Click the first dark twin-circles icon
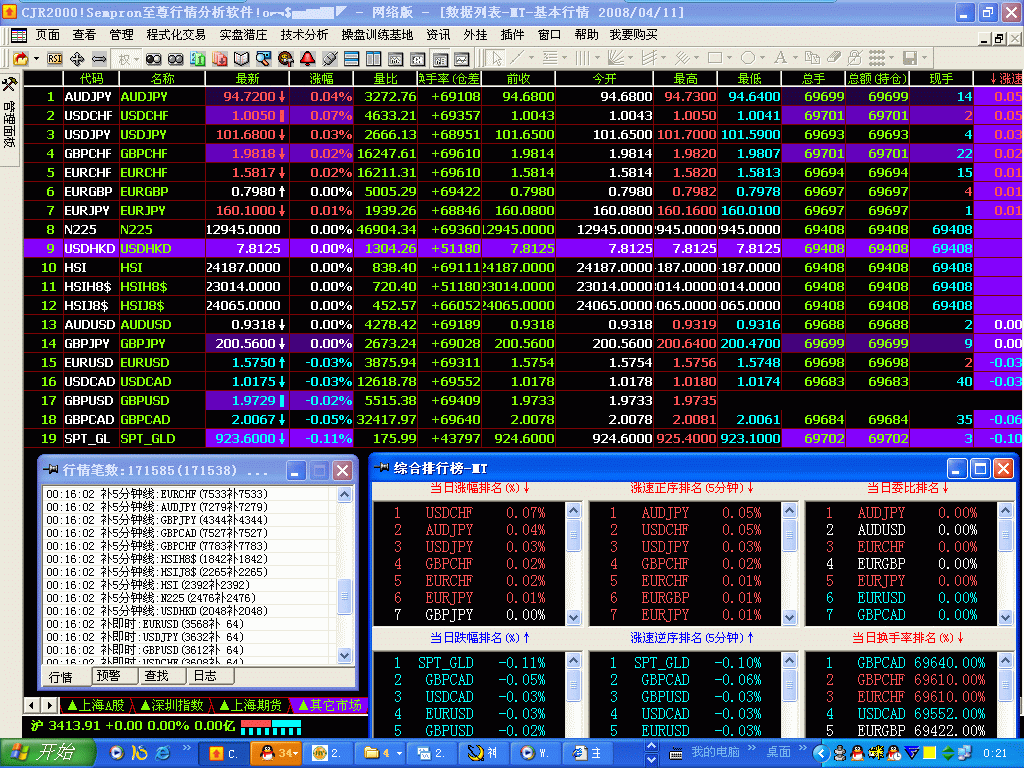This screenshot has width=1024, height=768. (x=153, y=59)
